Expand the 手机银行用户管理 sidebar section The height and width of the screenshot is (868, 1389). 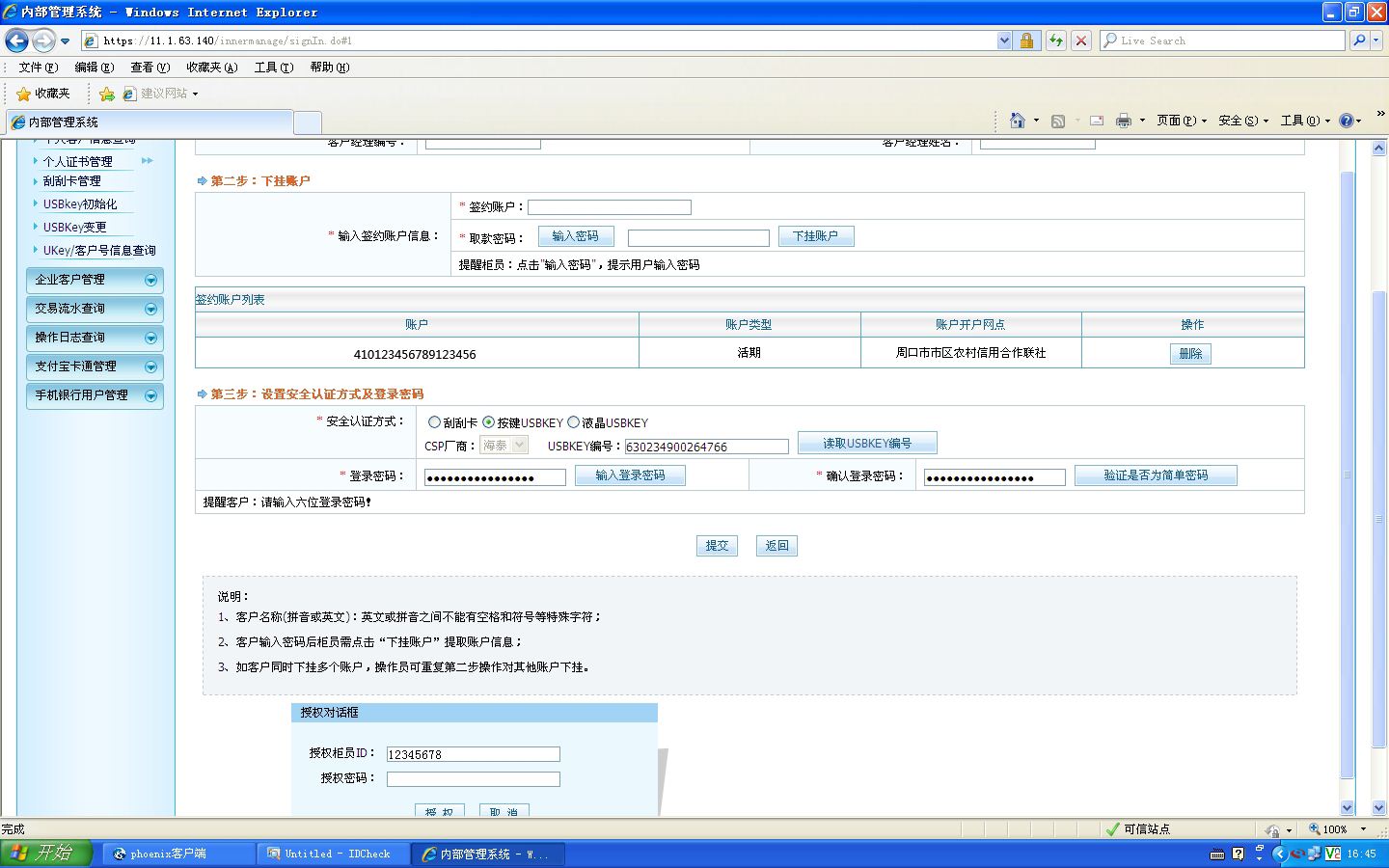click(x=95, y=395)
